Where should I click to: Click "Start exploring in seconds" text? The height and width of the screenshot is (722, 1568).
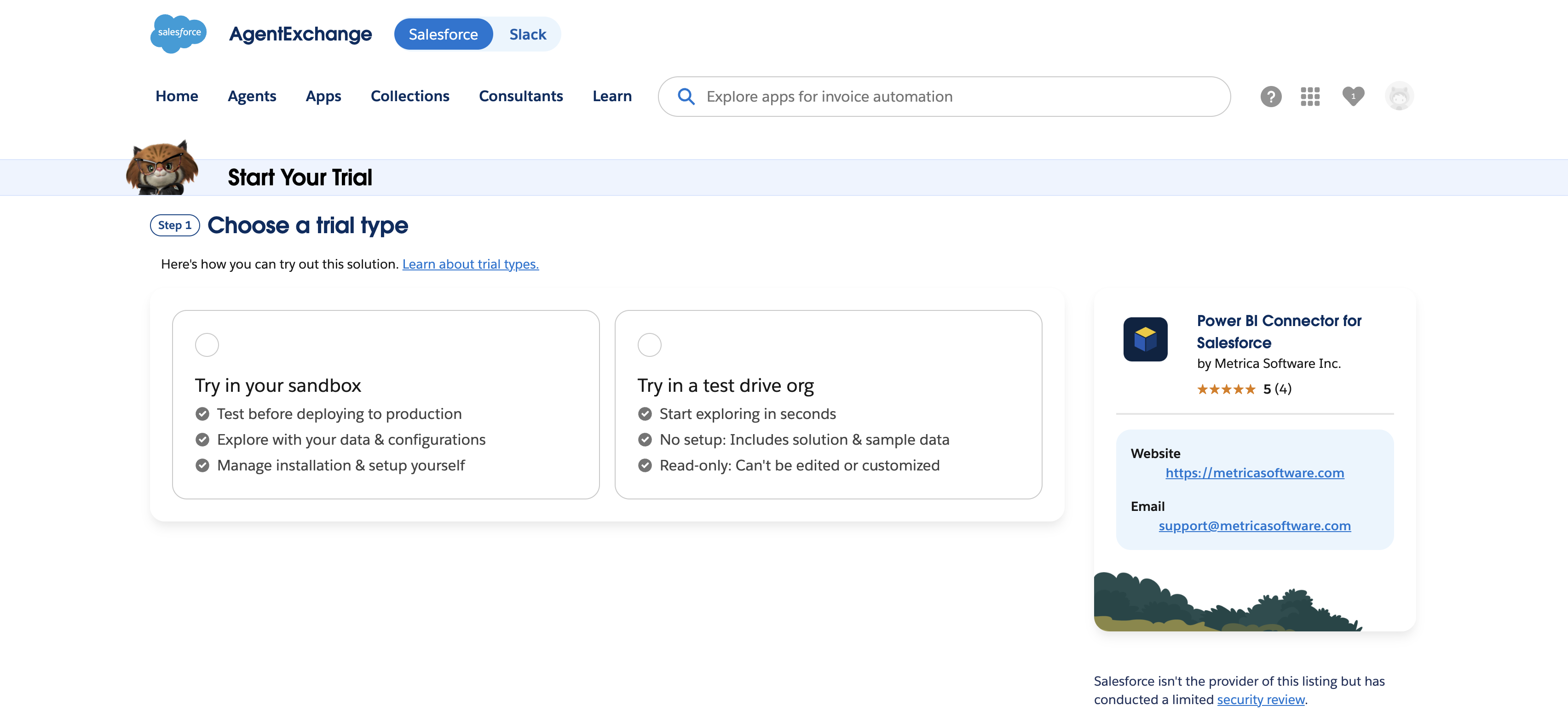(x=748, y=413)
